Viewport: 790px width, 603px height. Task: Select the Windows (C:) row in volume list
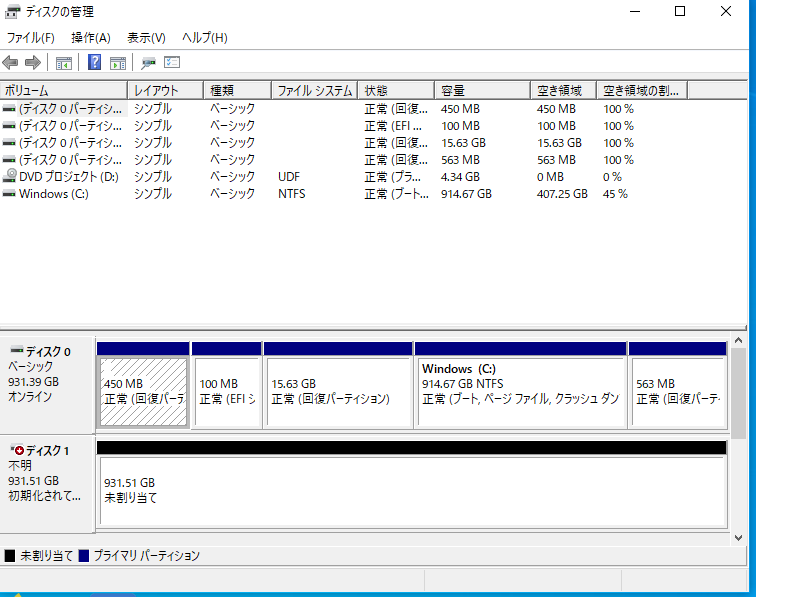[55, 194]
